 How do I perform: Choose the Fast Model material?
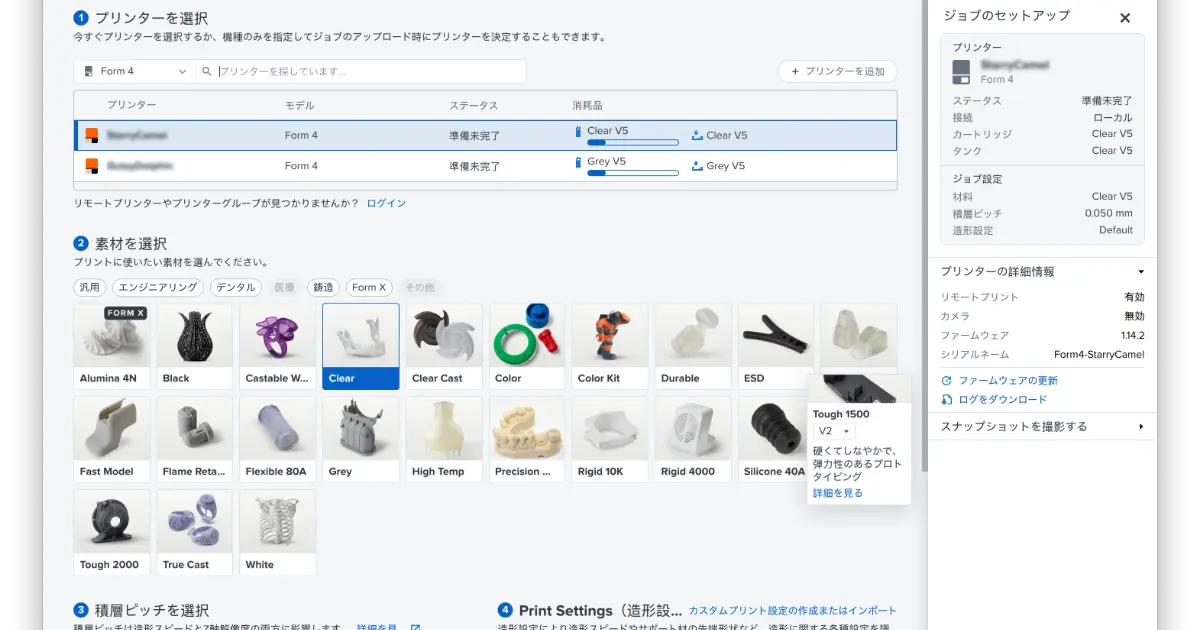coord(112,439)
